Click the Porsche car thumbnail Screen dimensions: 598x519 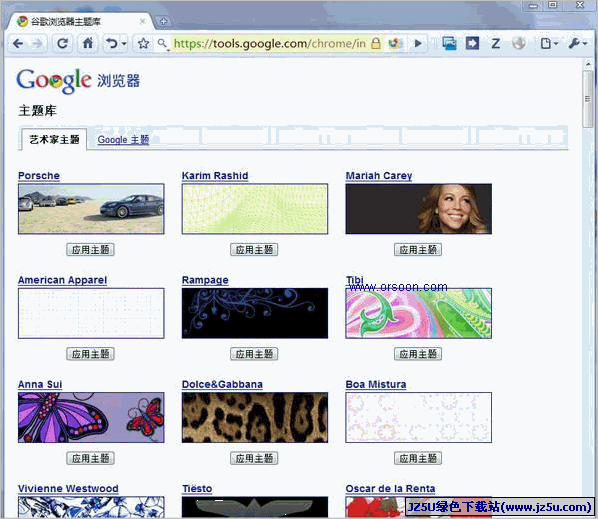pos(91,209)
